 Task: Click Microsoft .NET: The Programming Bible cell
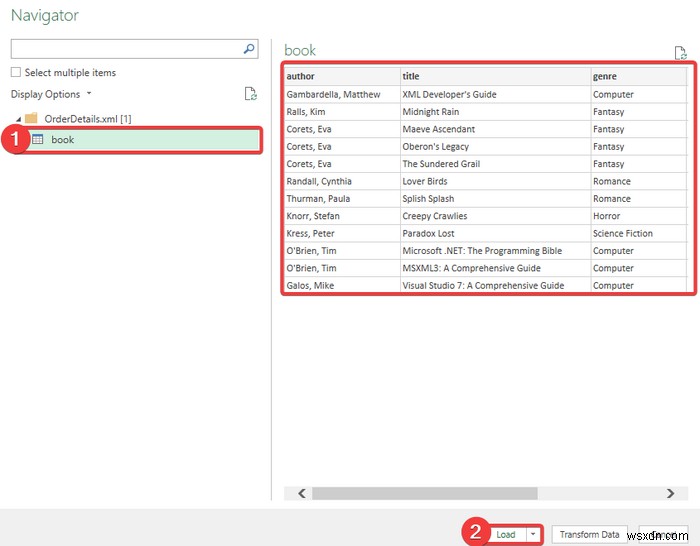496,251
